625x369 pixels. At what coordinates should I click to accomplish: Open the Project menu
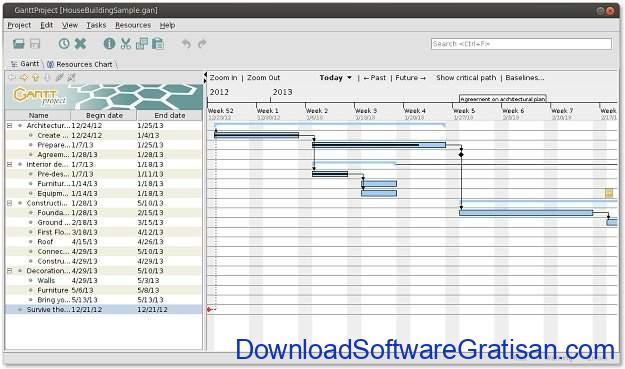point(19,25)
